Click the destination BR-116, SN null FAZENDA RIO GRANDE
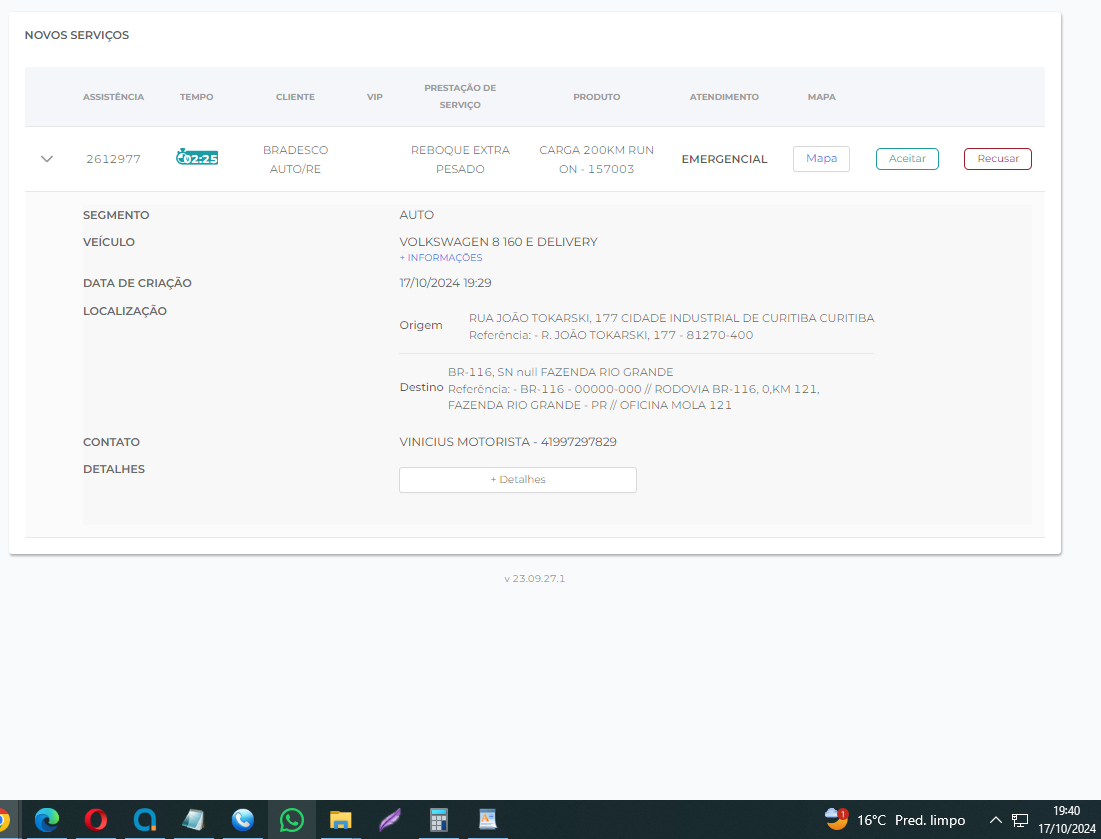This screenshot has width=1101, height=839. (x=560, y=372)
